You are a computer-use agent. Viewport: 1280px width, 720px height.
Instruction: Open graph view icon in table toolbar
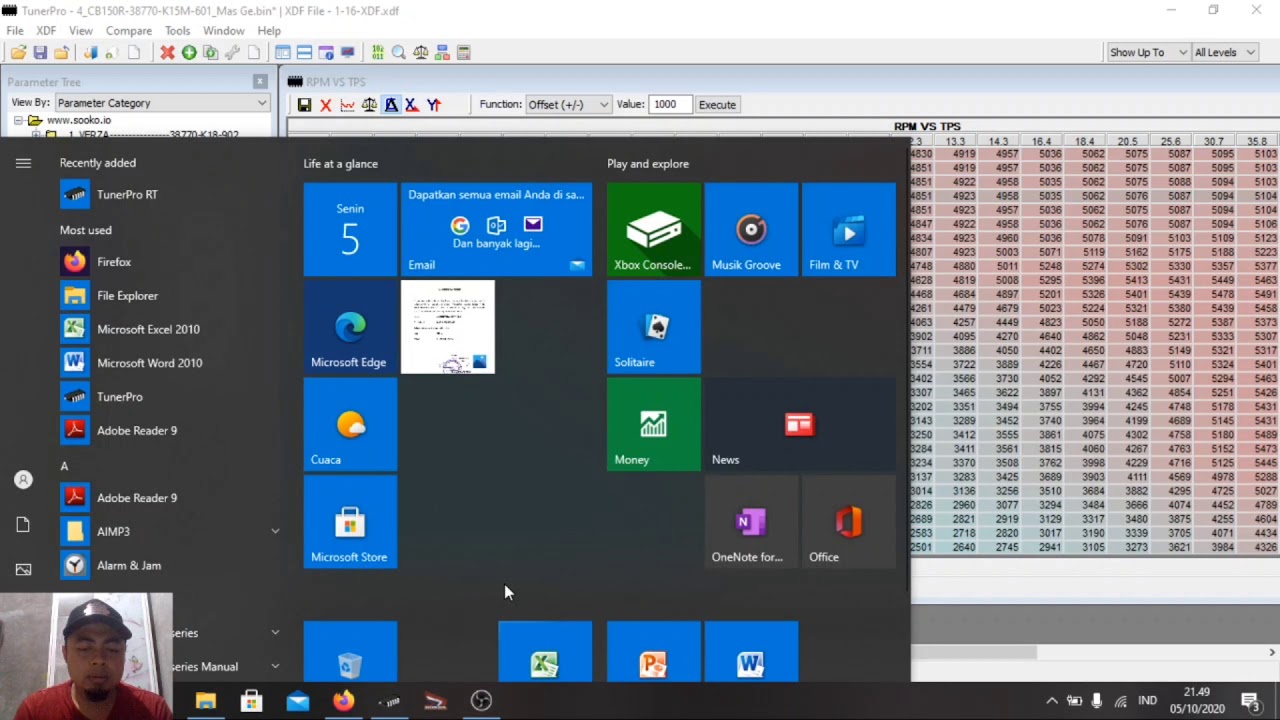click(x=347, y=105)
